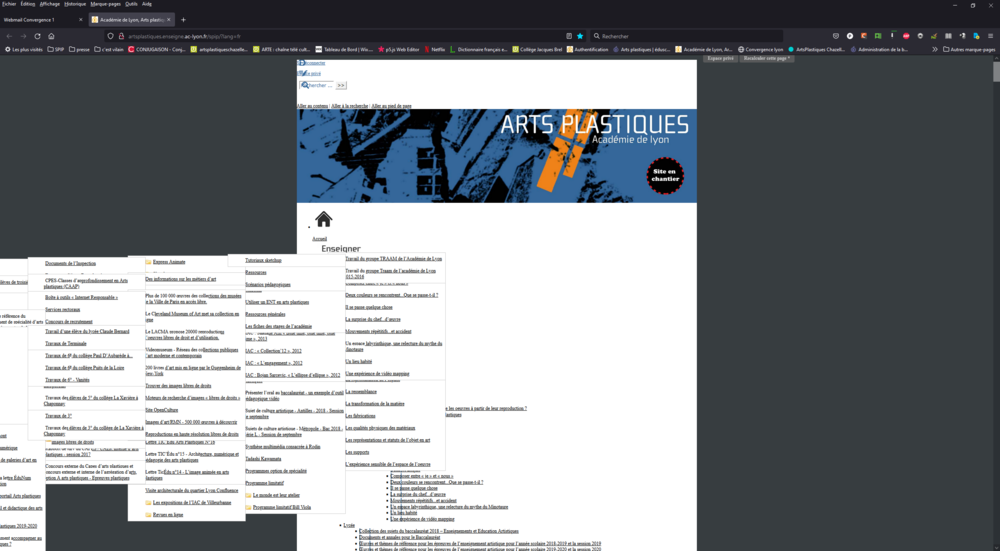Open a new tab with plus button

(183, 20)
